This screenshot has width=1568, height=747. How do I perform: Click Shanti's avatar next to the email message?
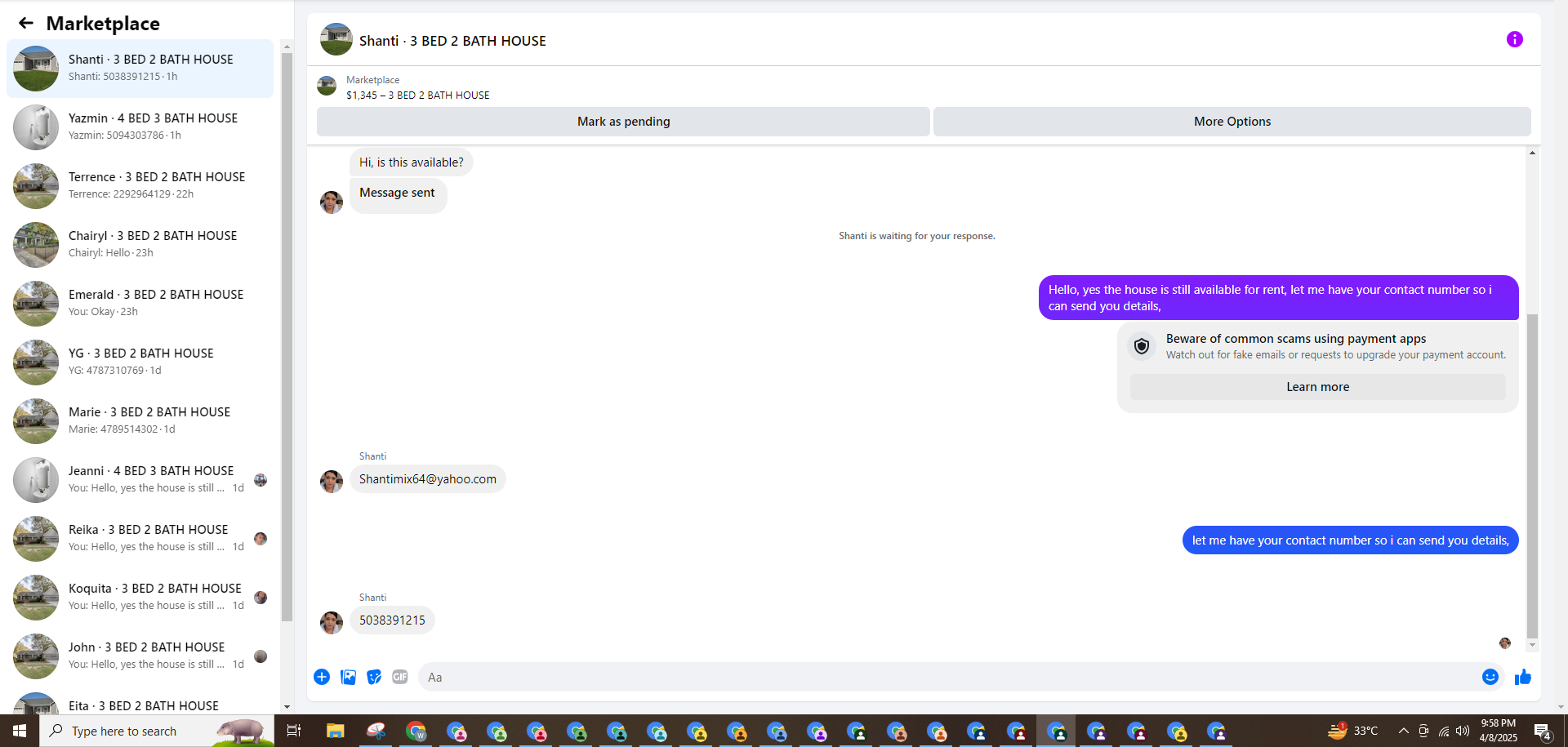(332, 482)
